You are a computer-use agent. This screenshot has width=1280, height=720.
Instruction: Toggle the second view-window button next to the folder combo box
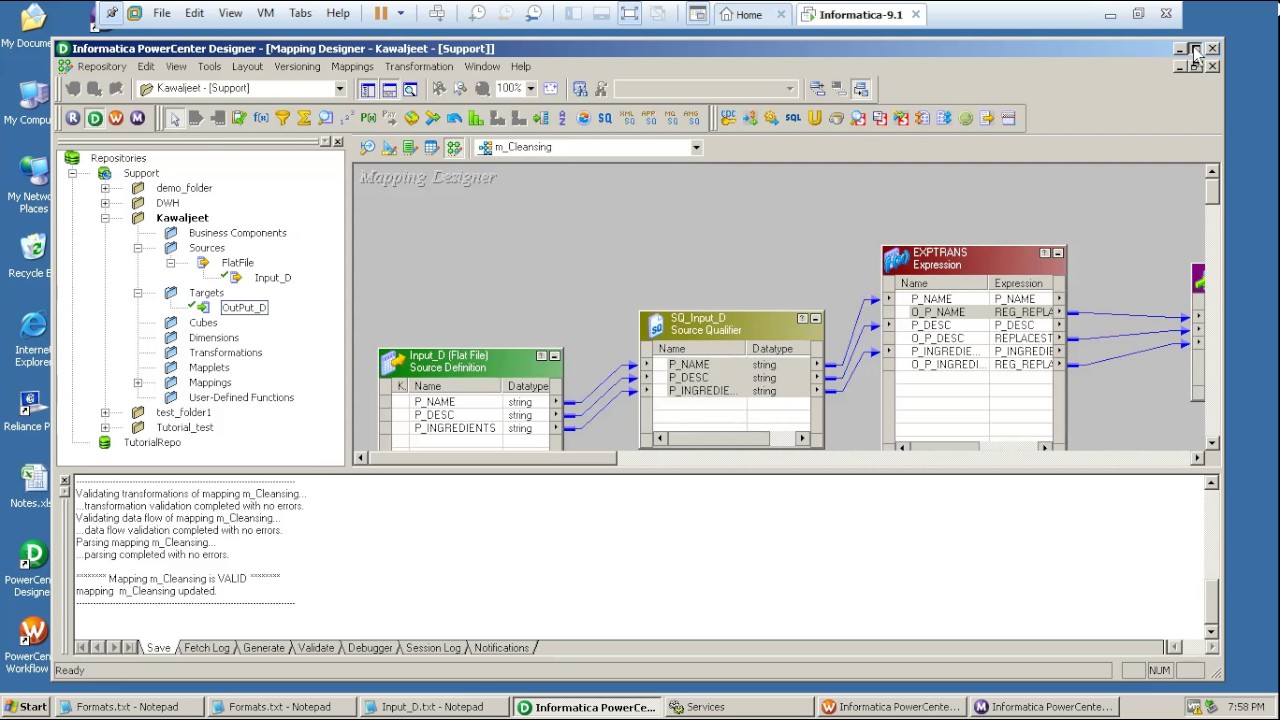coord(389,89)
